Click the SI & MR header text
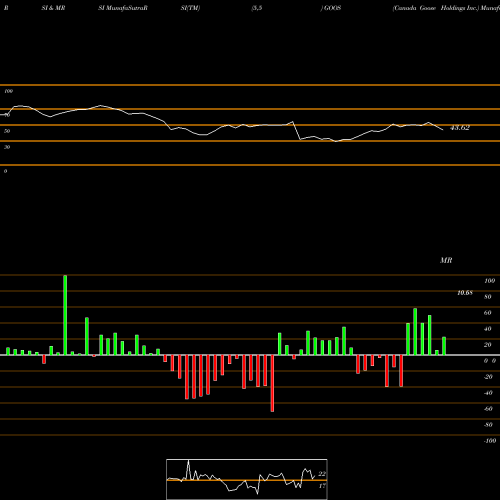 click(53, 8)
